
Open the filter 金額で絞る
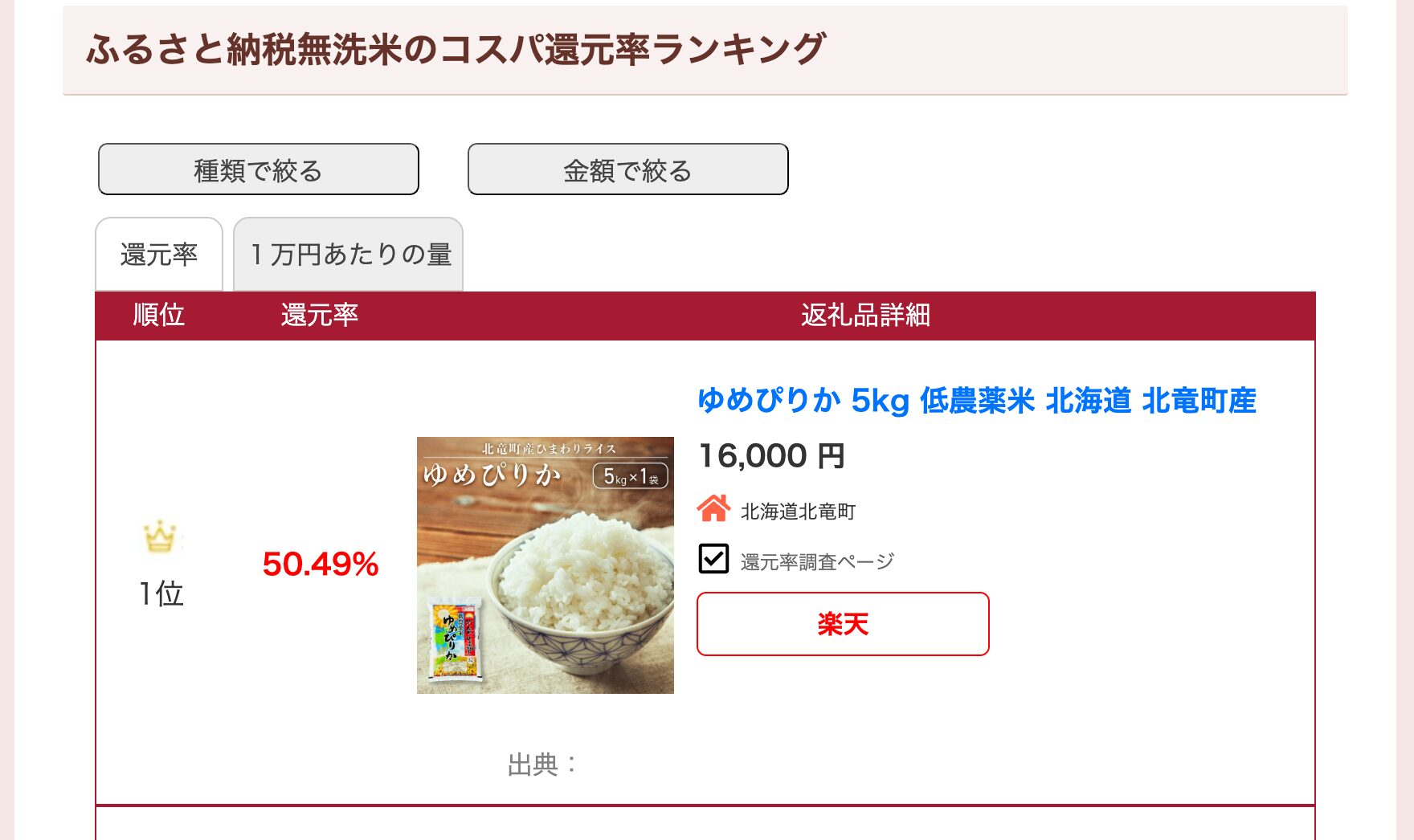627,169
